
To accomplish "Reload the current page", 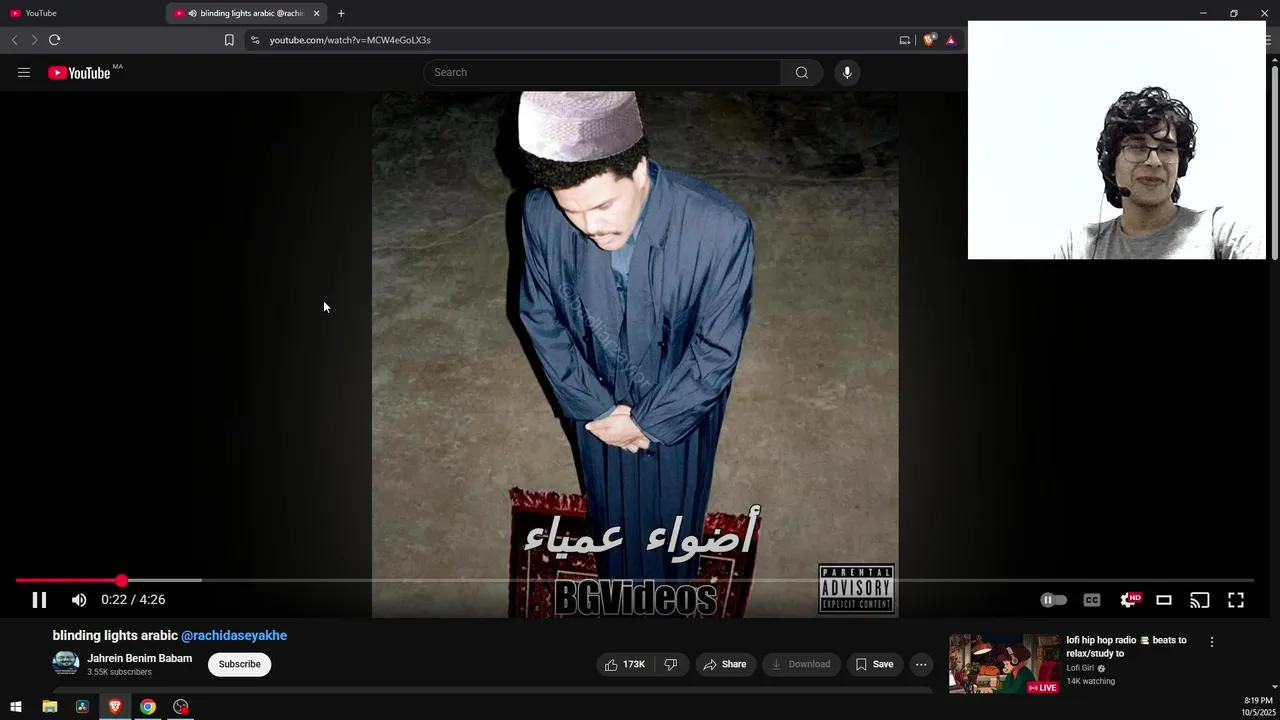I will [x=54, y=40].
